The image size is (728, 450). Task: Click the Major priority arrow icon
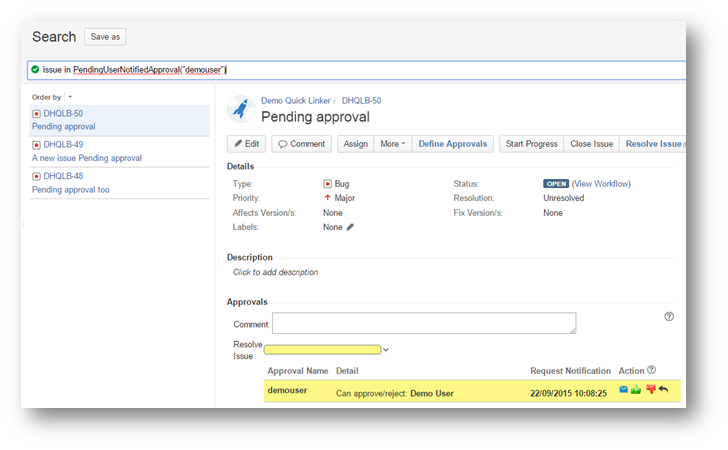tap(327, 198)
